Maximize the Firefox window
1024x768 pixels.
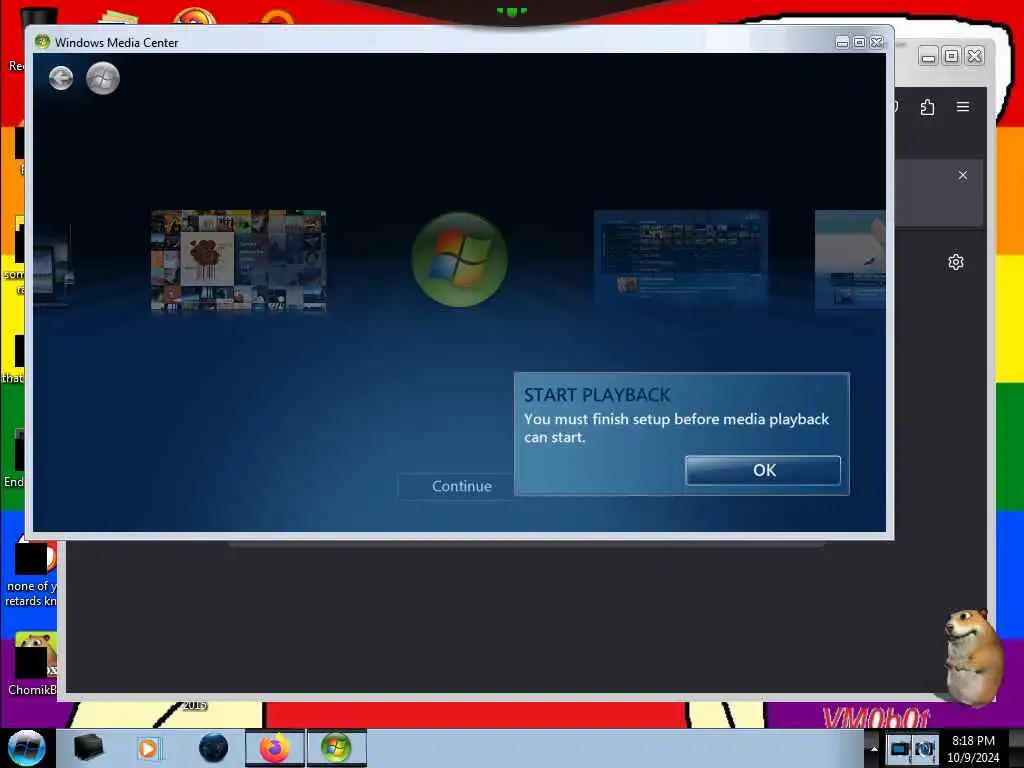tap(952, 56)
